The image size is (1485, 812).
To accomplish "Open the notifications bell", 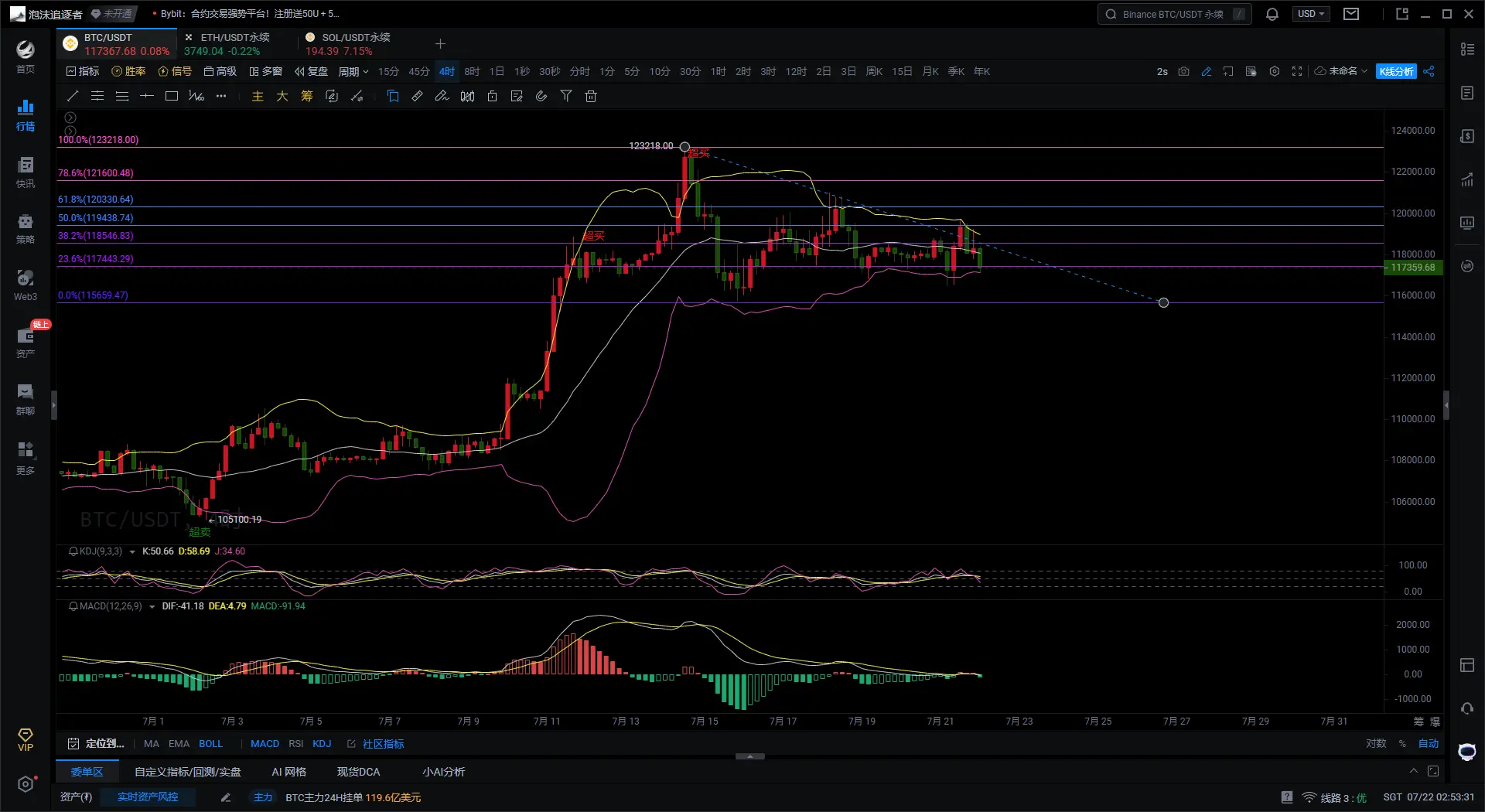I will (1272, 14).
